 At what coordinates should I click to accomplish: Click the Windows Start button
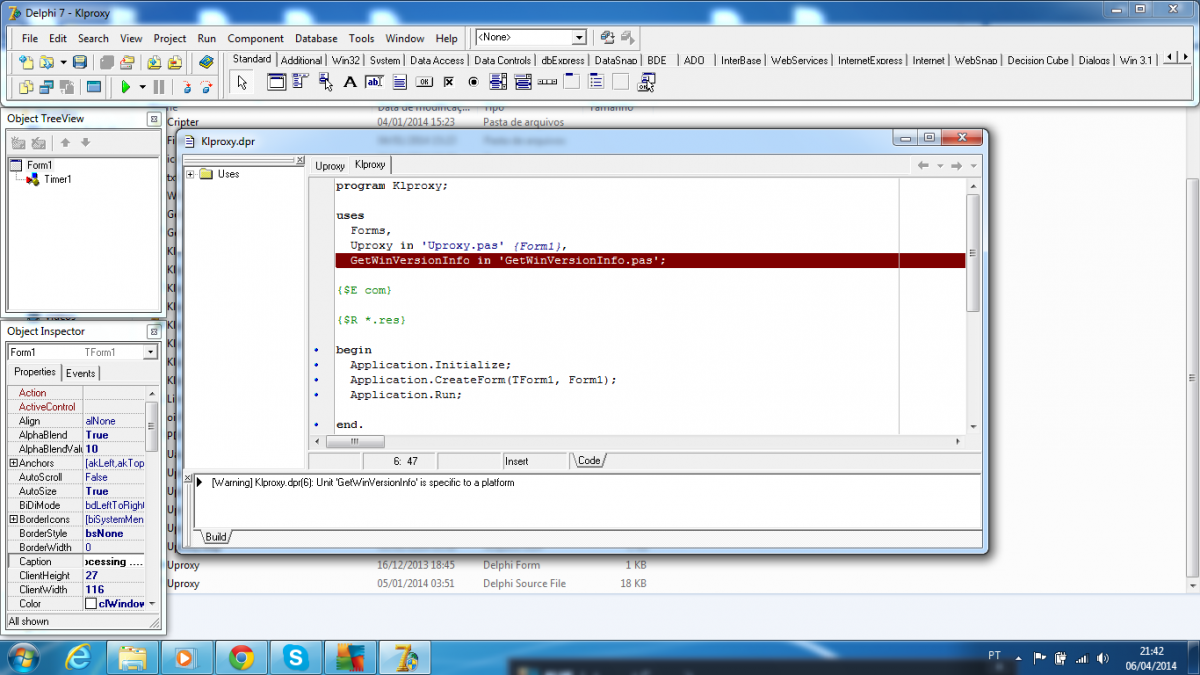coord(22,657)
